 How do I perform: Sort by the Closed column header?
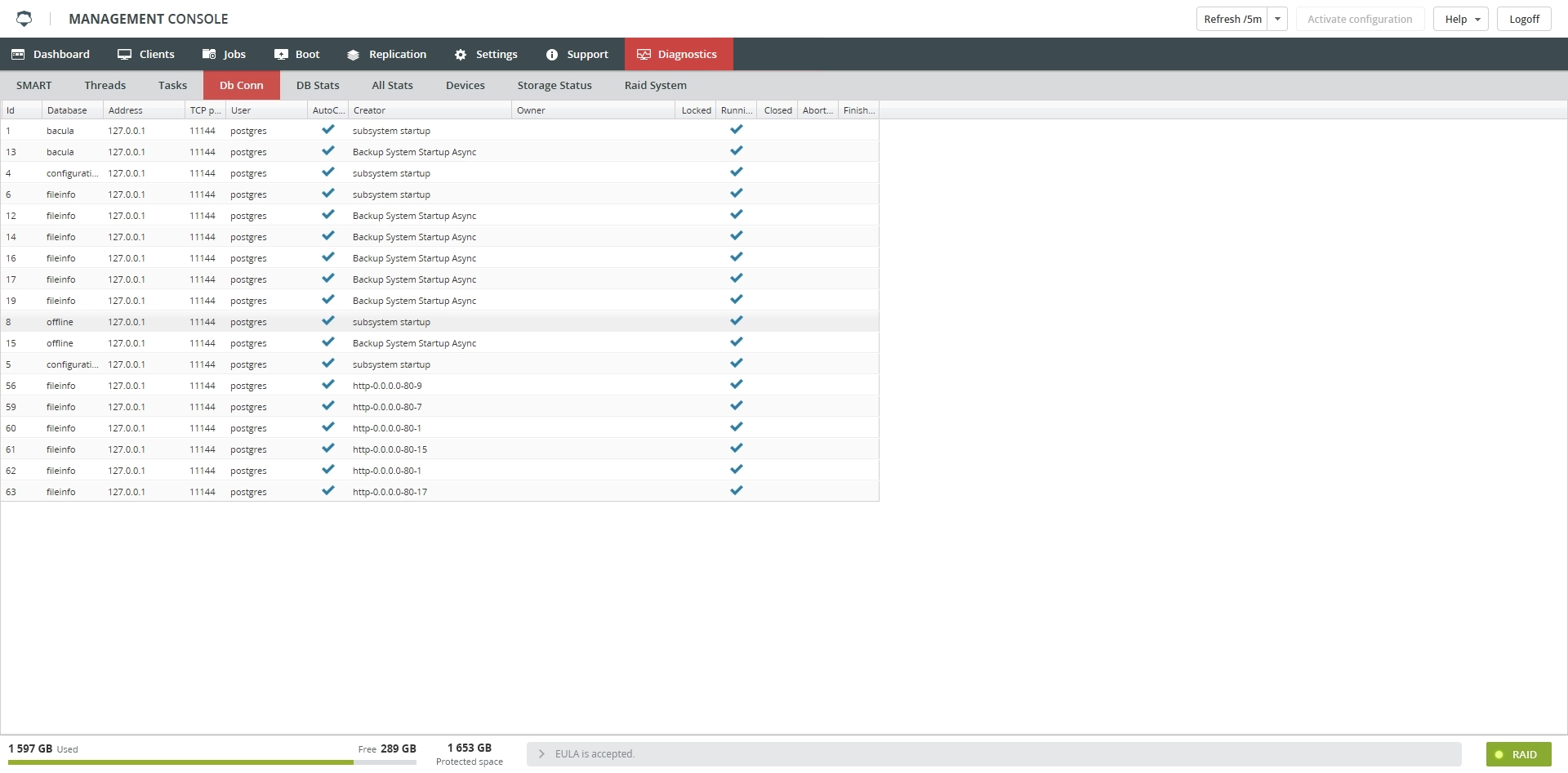[x=777, y=110]
